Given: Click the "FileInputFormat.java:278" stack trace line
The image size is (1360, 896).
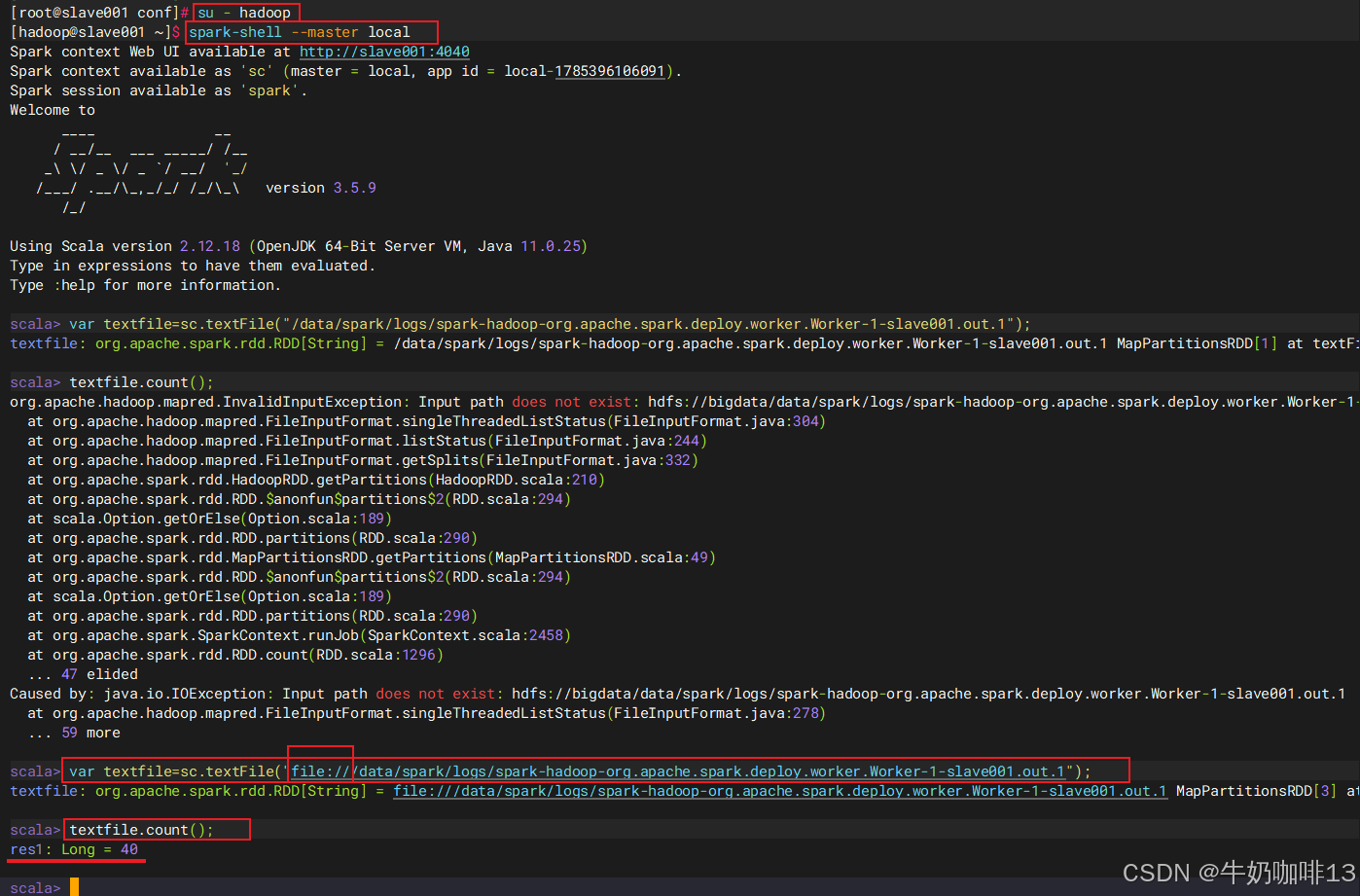Looking at the screenshot, I should click(427, 713).
